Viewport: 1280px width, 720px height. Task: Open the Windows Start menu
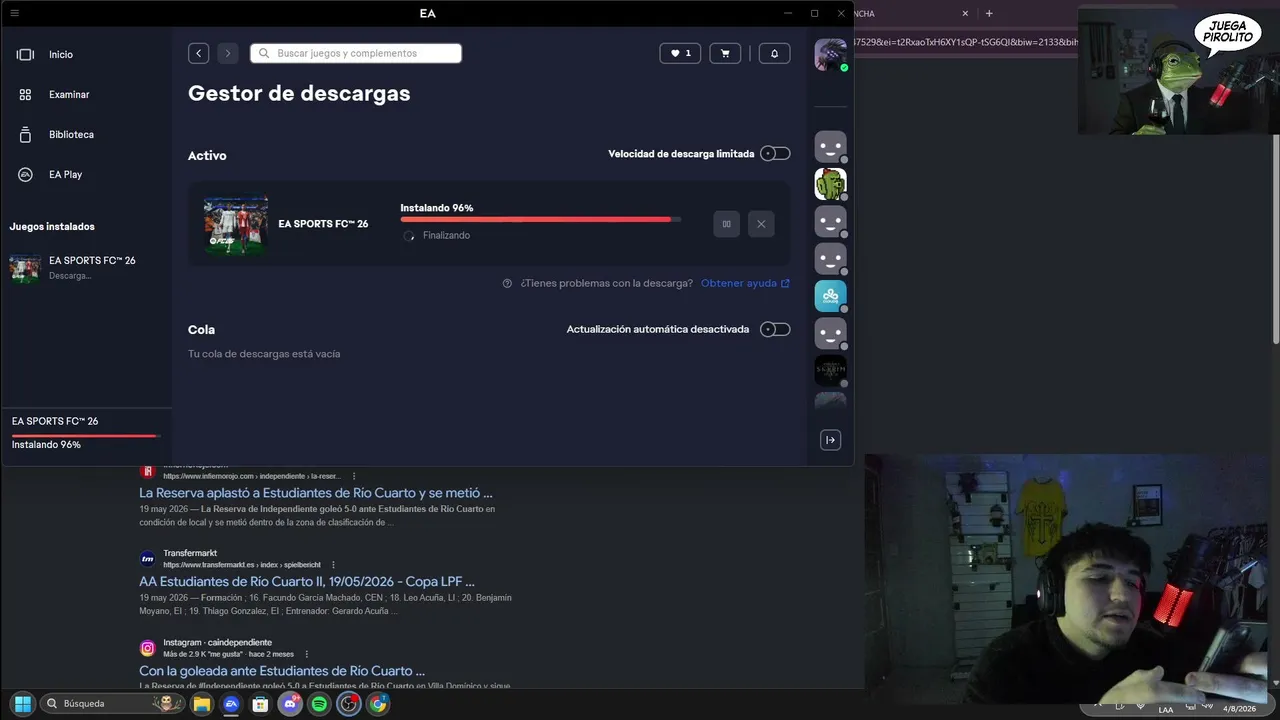pyautogui.click(x=22, y=703)
